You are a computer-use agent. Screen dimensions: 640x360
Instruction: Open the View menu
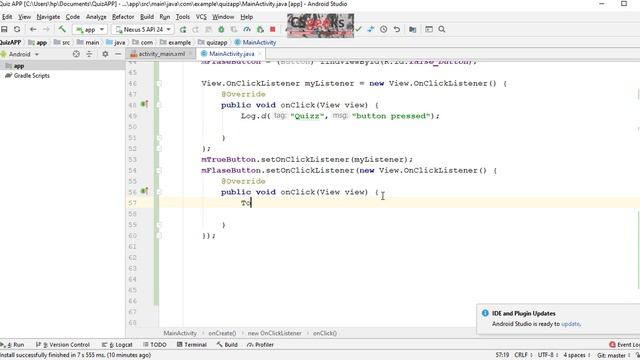pyautogui.click(x=24, y=17)
